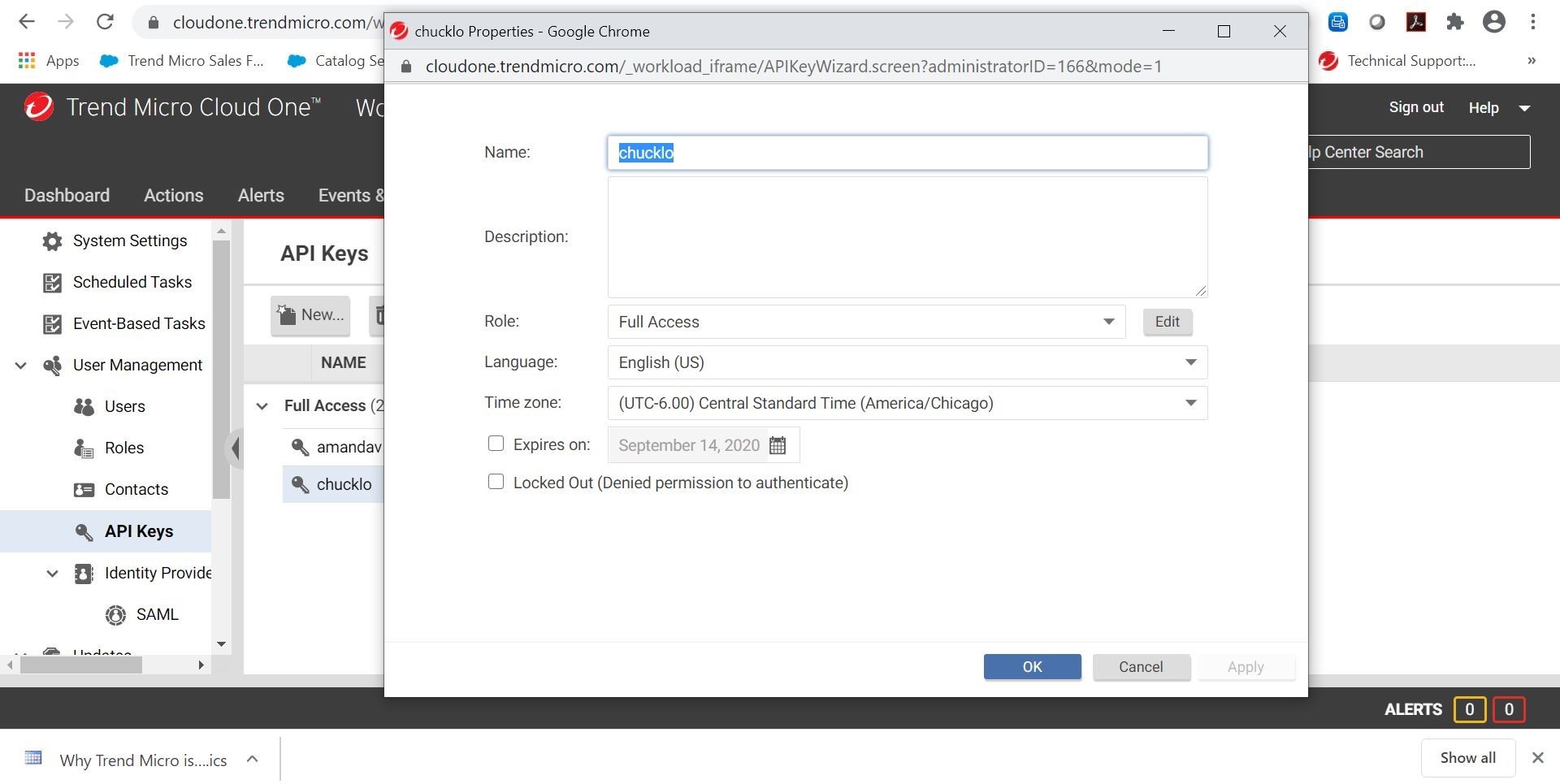Open the Users page icon
Image resolution: width=1560 pixels, height=784 pixels.
point(84,406)
